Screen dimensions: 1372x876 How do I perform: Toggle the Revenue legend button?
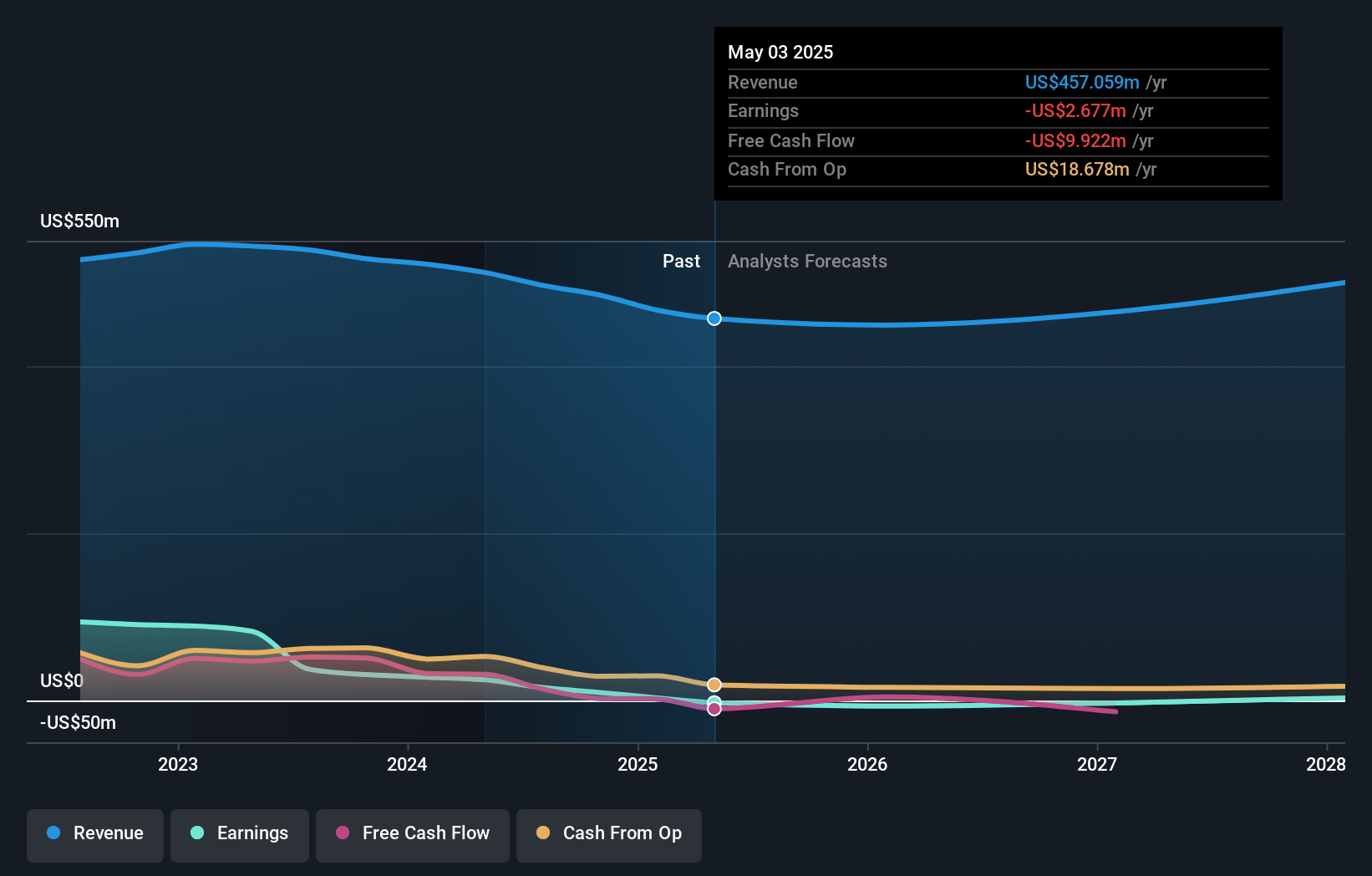[x=95, y=835]
